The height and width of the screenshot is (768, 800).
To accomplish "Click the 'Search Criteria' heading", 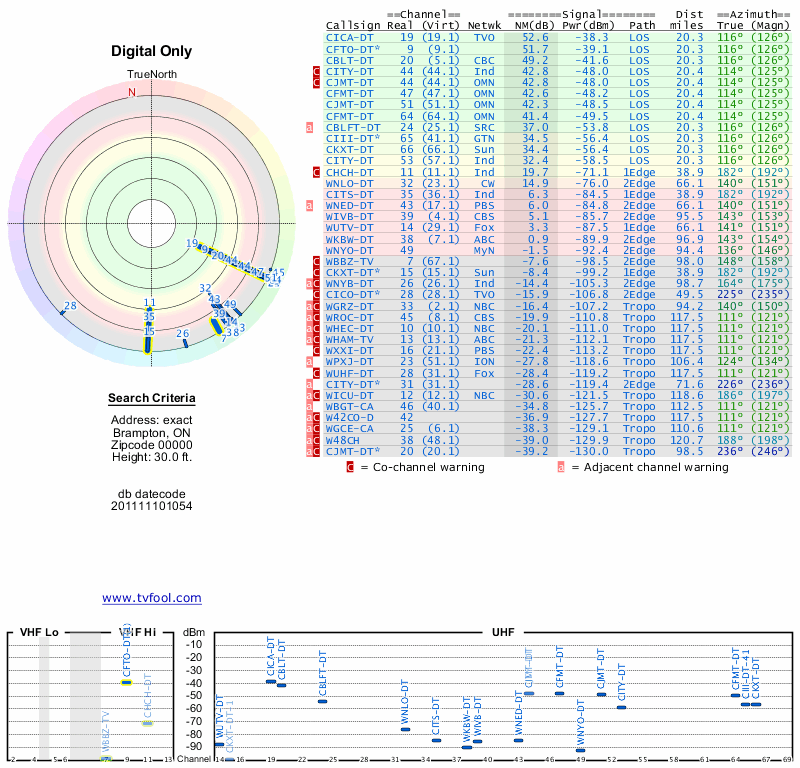I will click(152, 398).
